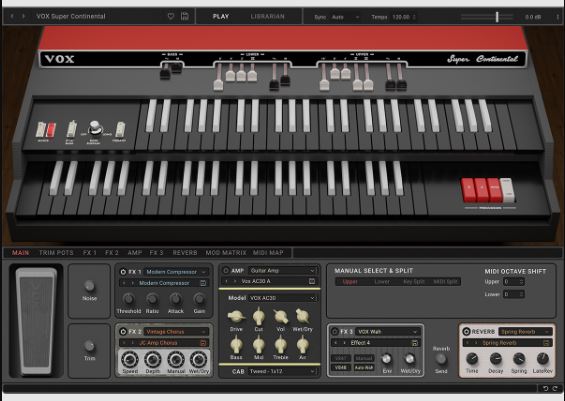Screen dimensions: 565x401
Task: Open the CAB Tweed 1x12 dropdown
Action: tap(282, 371)
